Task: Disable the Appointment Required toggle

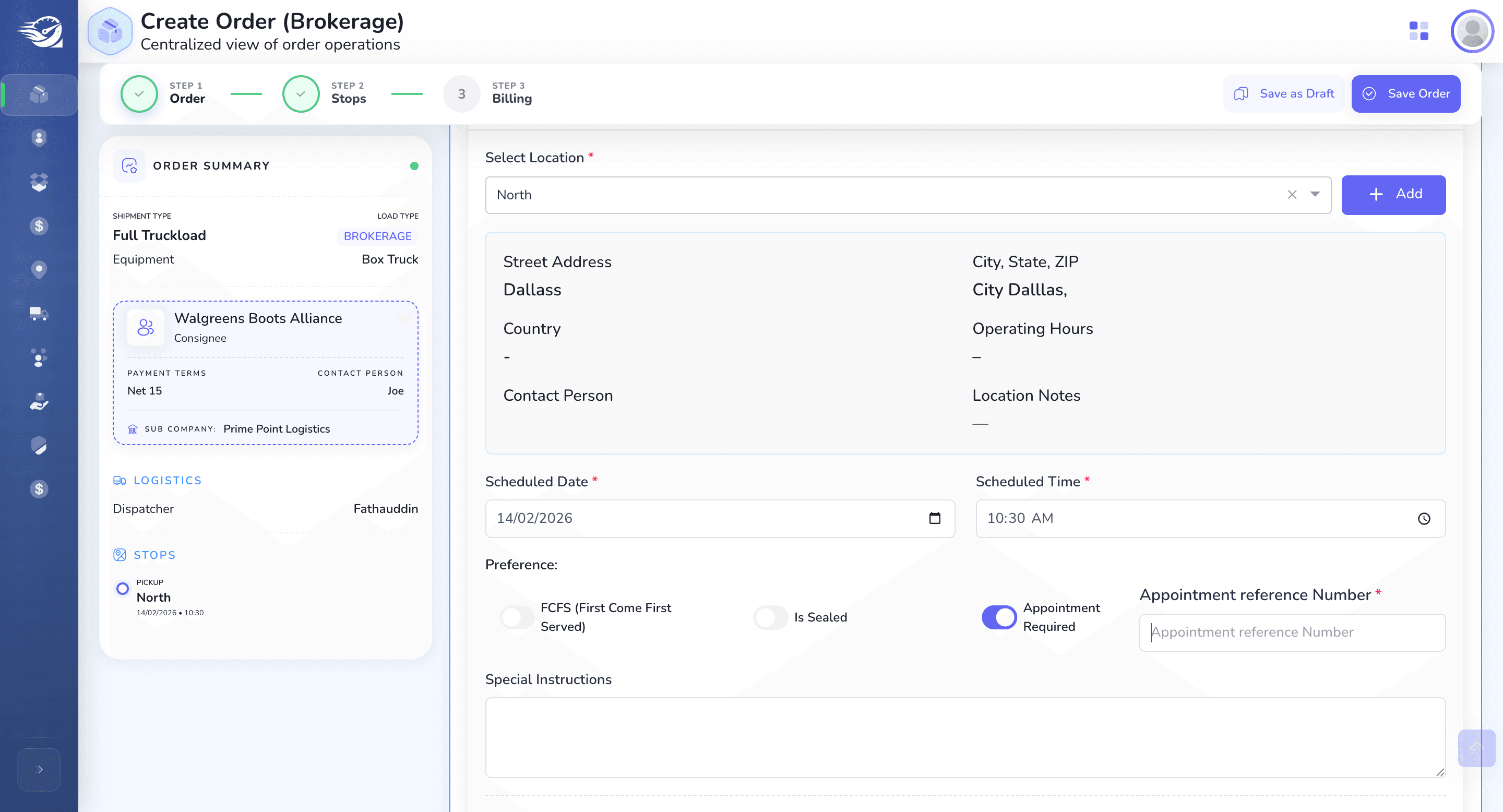Action: point(999,617)
